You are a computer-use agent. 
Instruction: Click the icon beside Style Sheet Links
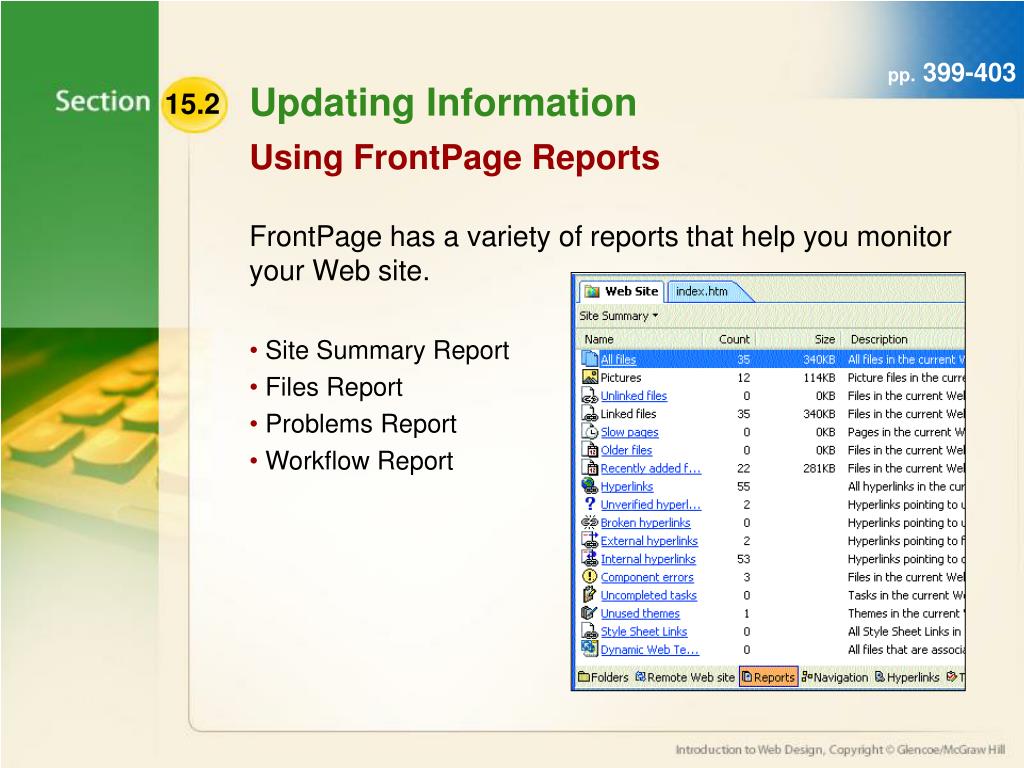[x=590, y=632]
